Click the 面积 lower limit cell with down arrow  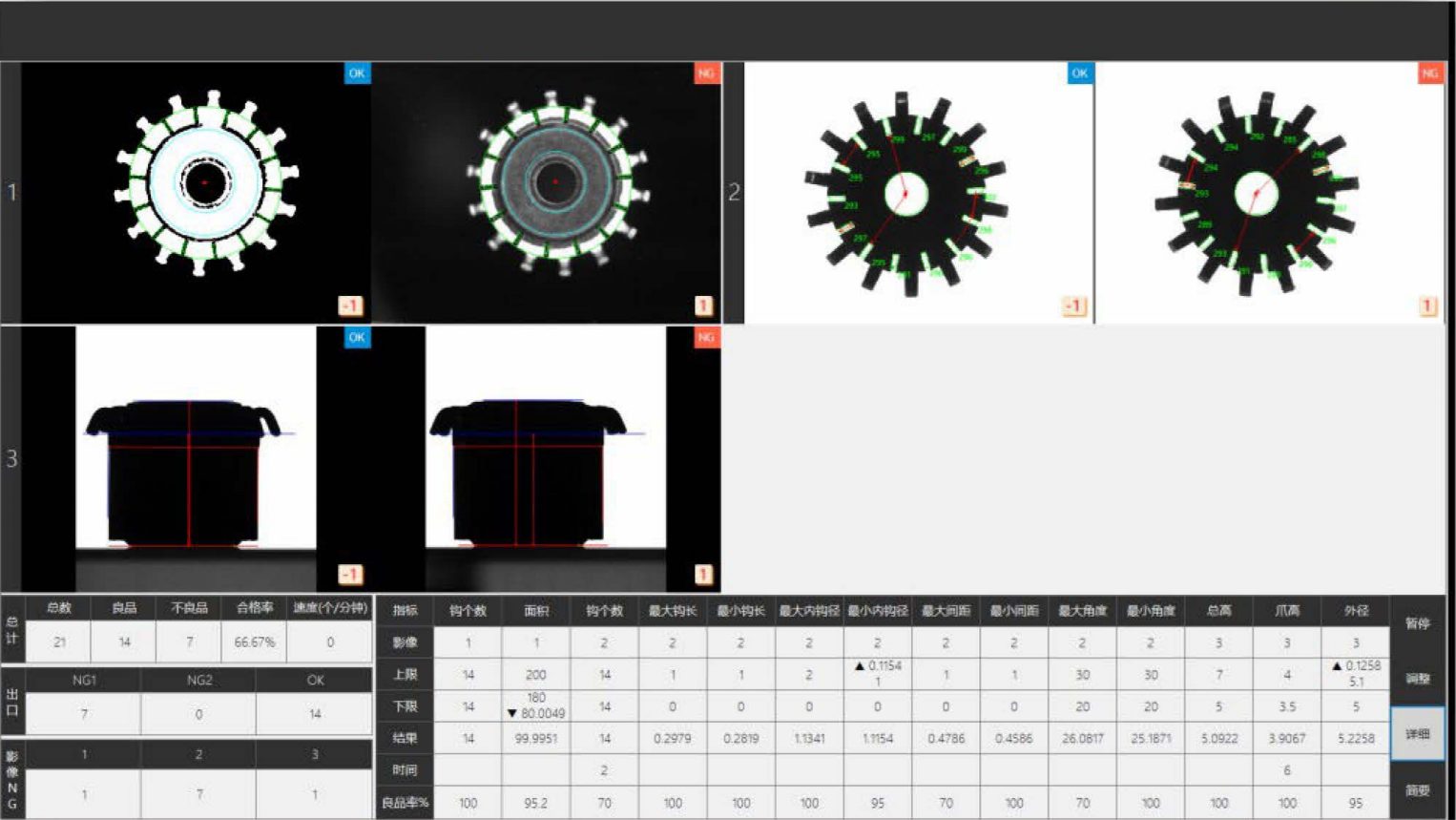coord(535,705)
